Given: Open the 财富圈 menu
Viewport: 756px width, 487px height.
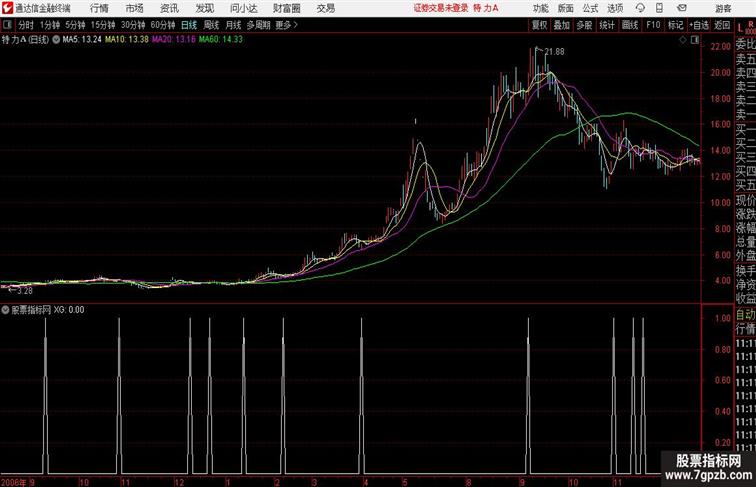Looking at the screenshot, I should pyautogui.click(x=286, y=8).
